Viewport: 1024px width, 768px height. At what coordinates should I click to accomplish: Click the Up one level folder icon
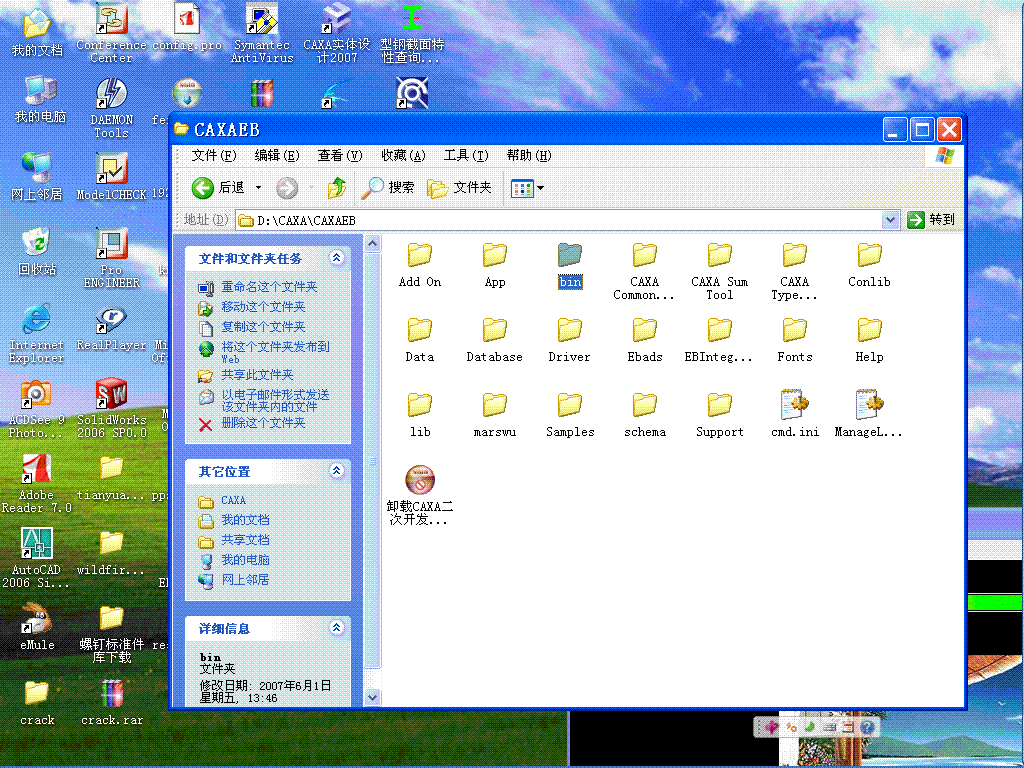[x=337, y=187]
